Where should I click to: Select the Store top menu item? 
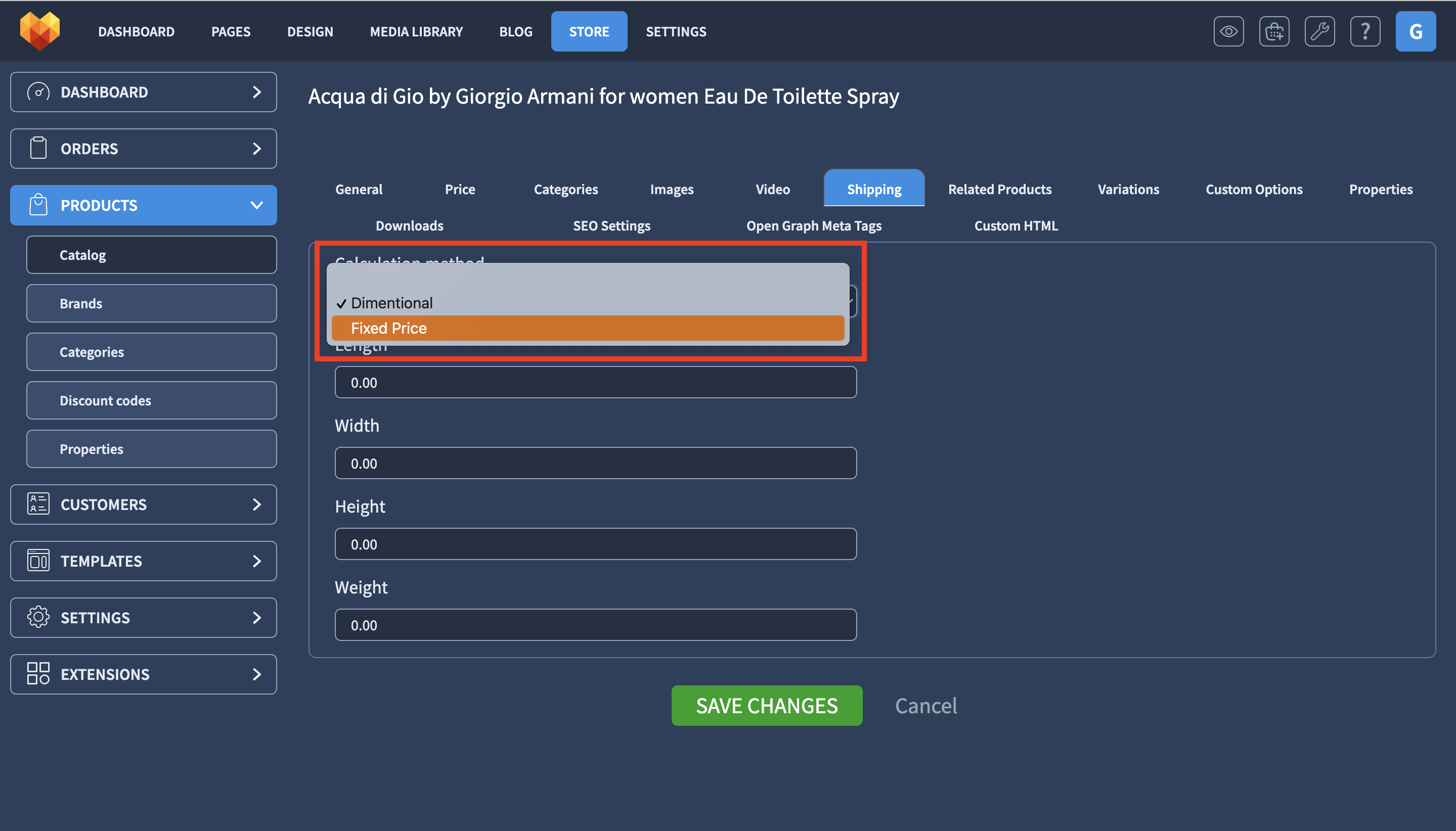coord(589,31)
